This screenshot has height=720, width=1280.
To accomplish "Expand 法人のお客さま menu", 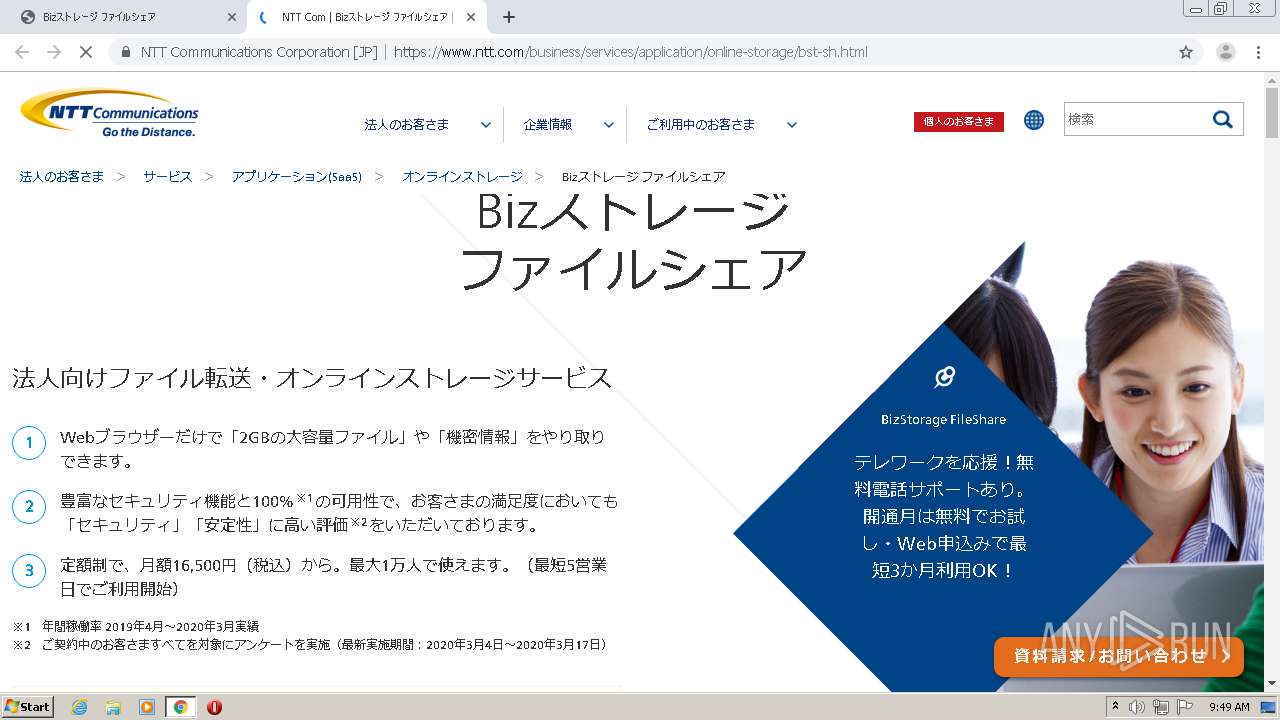I will click(x=427, y=125).
